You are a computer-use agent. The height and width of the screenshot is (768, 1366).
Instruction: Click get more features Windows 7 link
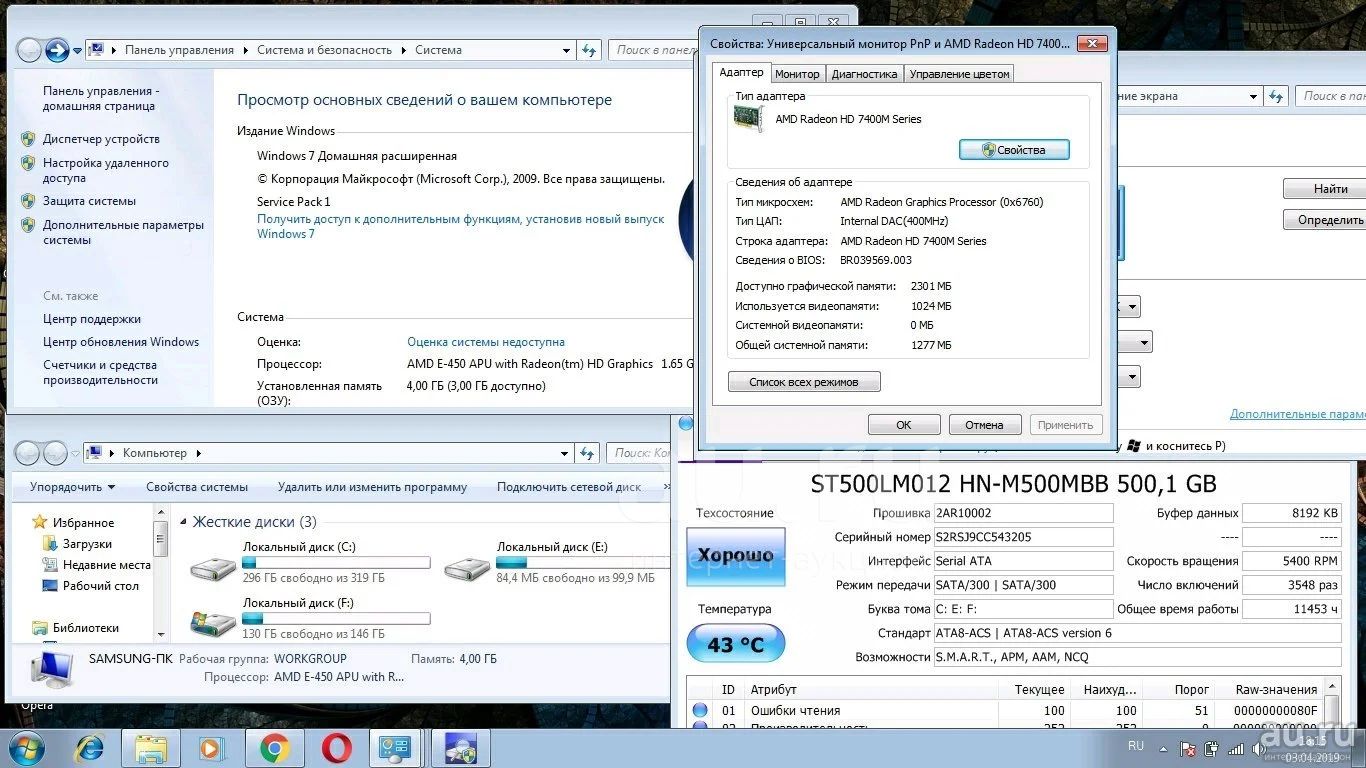click(x=460, y=226)
